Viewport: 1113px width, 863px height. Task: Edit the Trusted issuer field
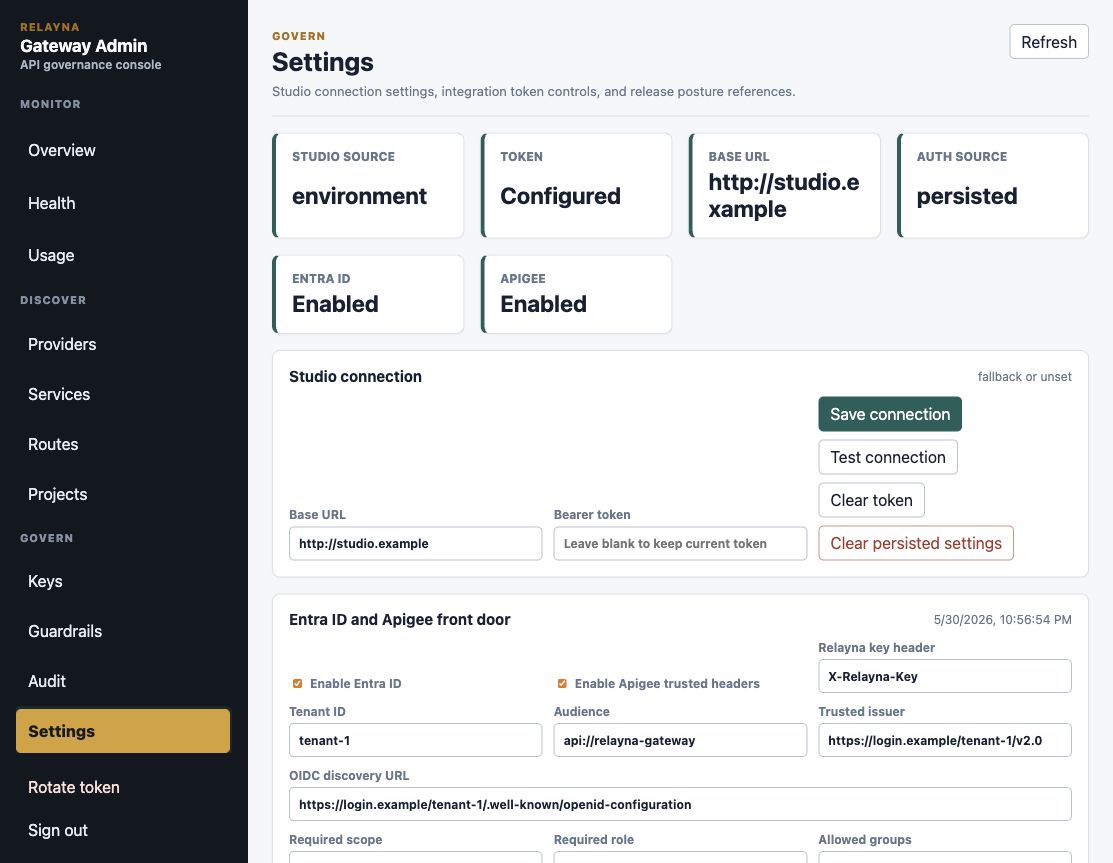[945, 740]
